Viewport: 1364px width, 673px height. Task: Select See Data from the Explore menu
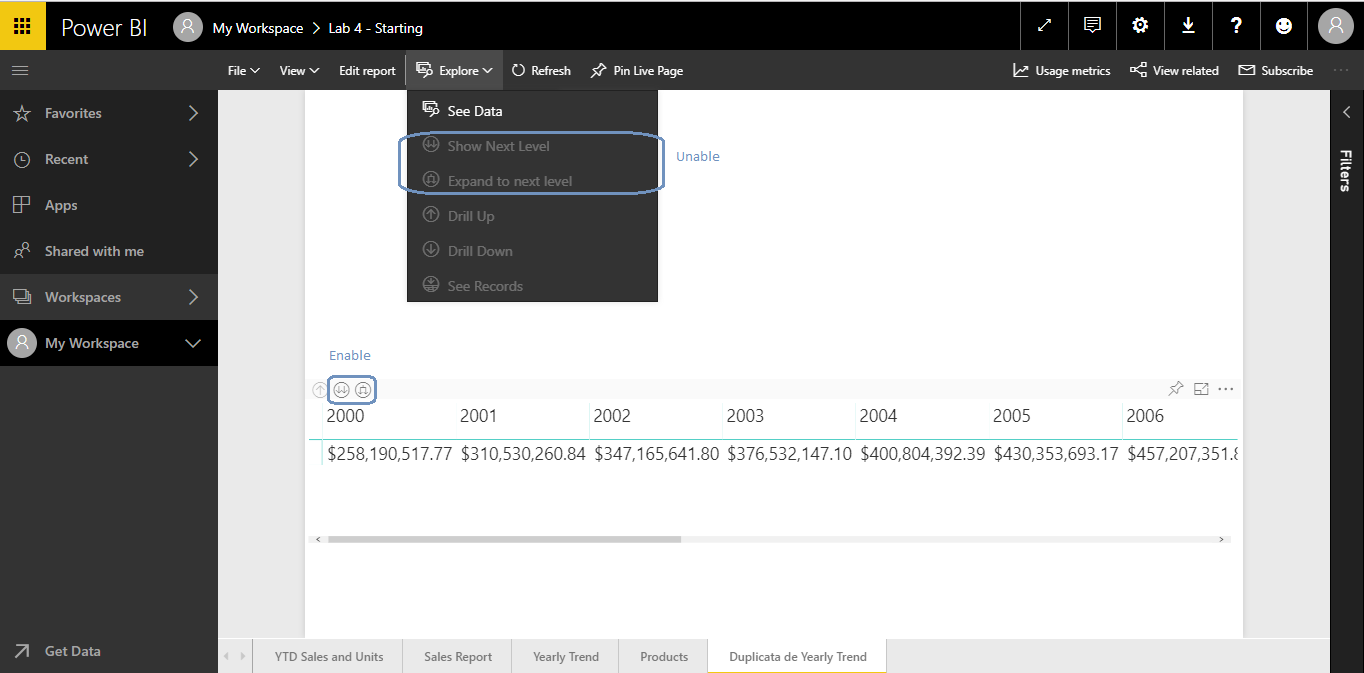(x=532, y=111)
